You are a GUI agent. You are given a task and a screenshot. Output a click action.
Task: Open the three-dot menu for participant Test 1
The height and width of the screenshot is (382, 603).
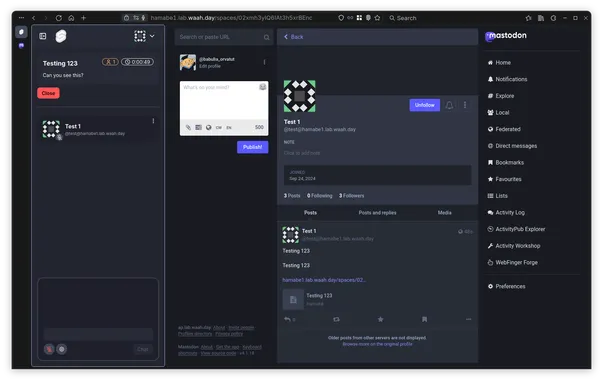pos(153,121)
